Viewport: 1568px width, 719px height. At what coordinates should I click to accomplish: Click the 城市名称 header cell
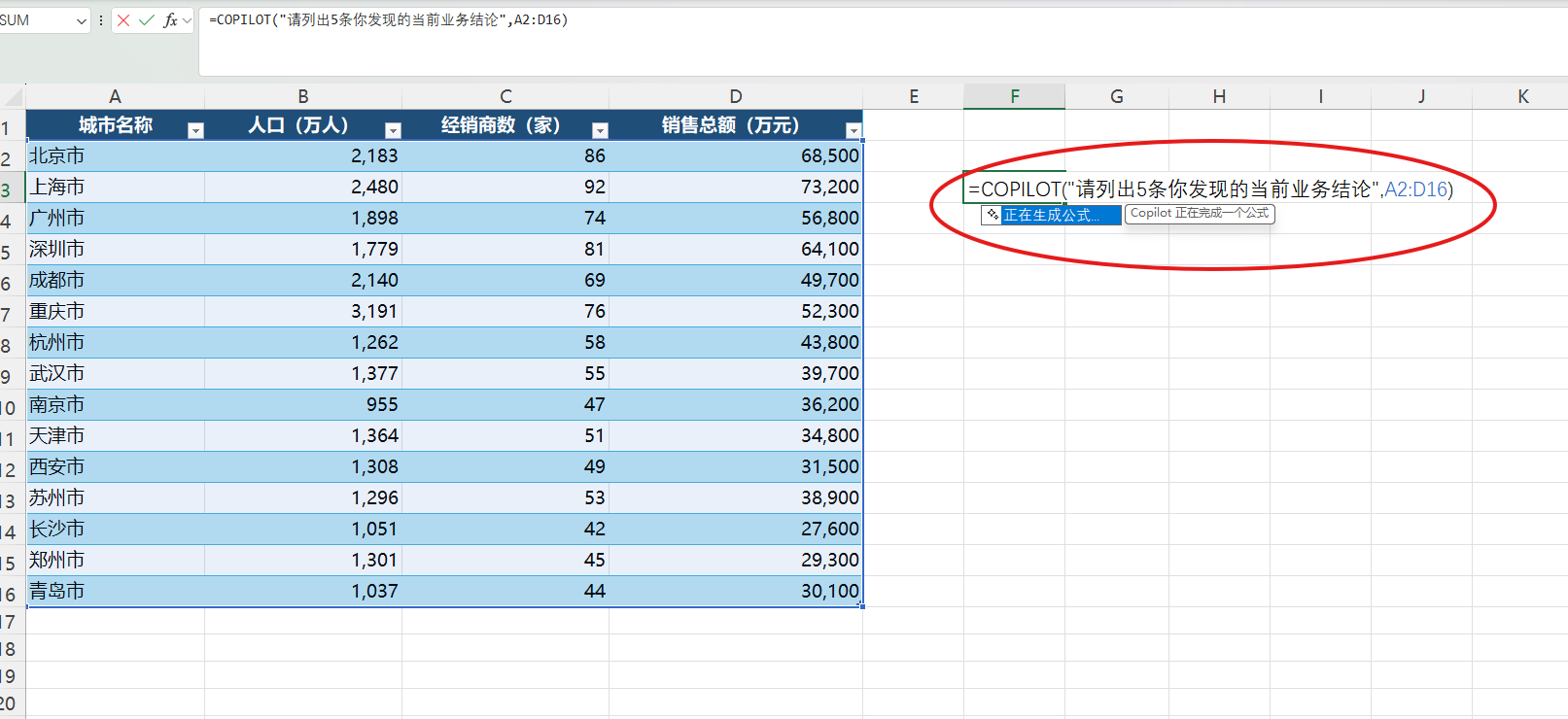coord(115,125)
